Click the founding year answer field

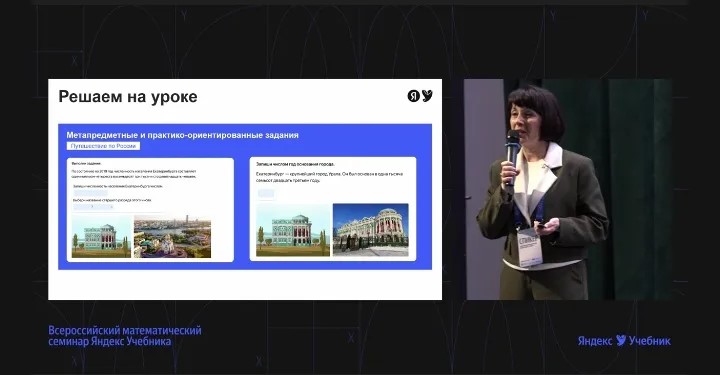266,193
